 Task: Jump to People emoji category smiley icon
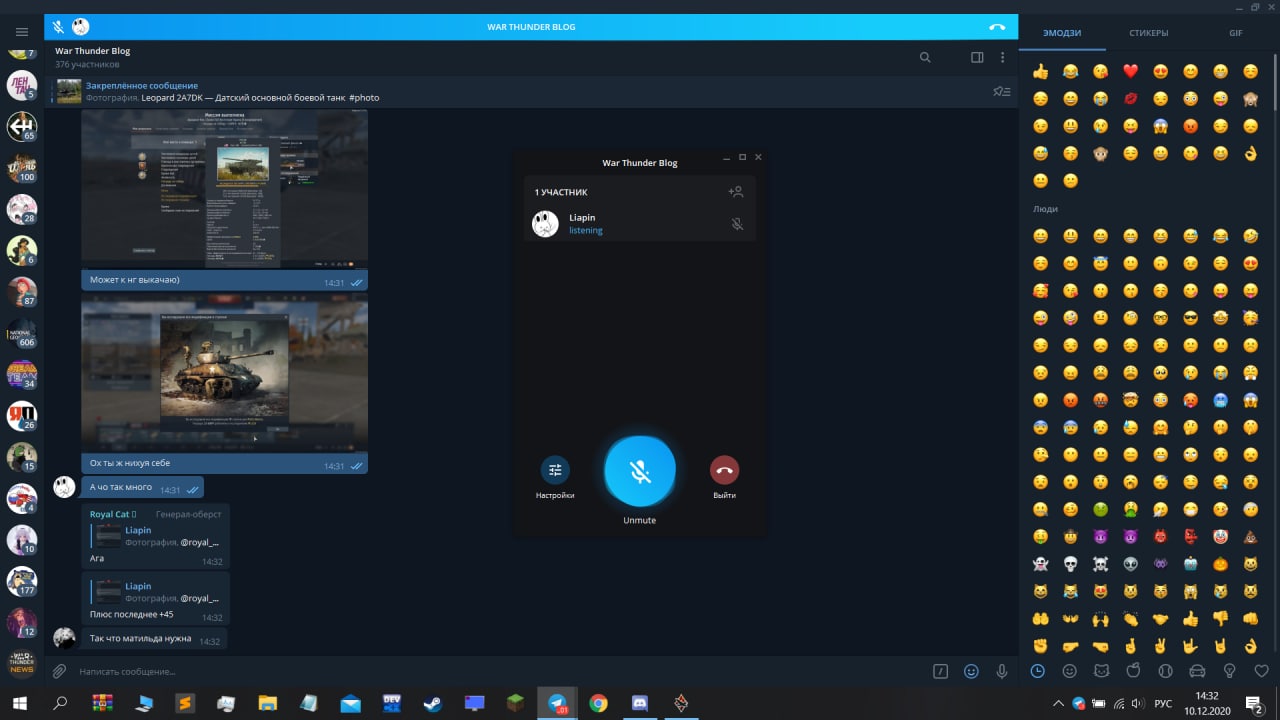coord(1070,671)
